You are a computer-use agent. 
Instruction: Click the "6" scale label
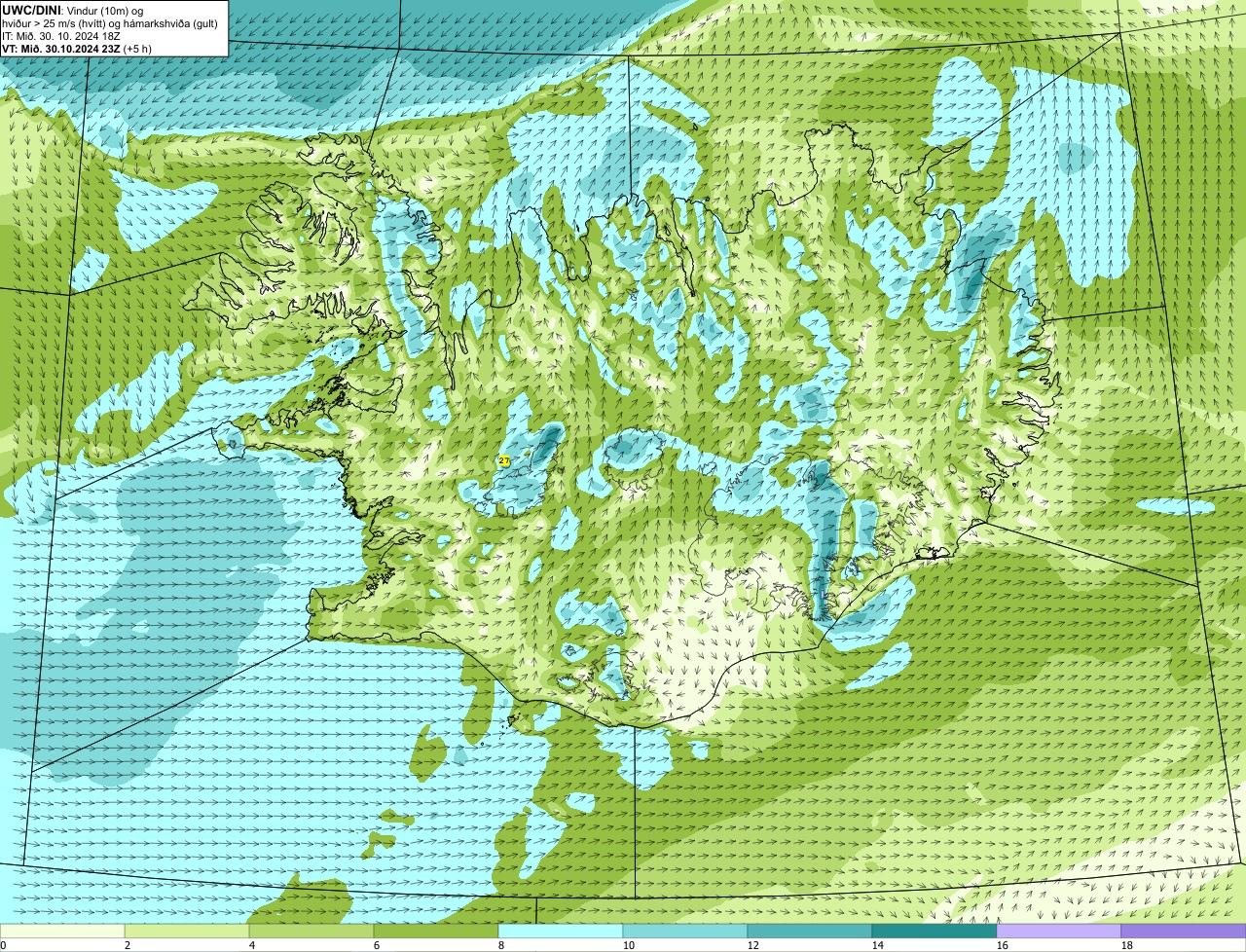click(377, 945)
